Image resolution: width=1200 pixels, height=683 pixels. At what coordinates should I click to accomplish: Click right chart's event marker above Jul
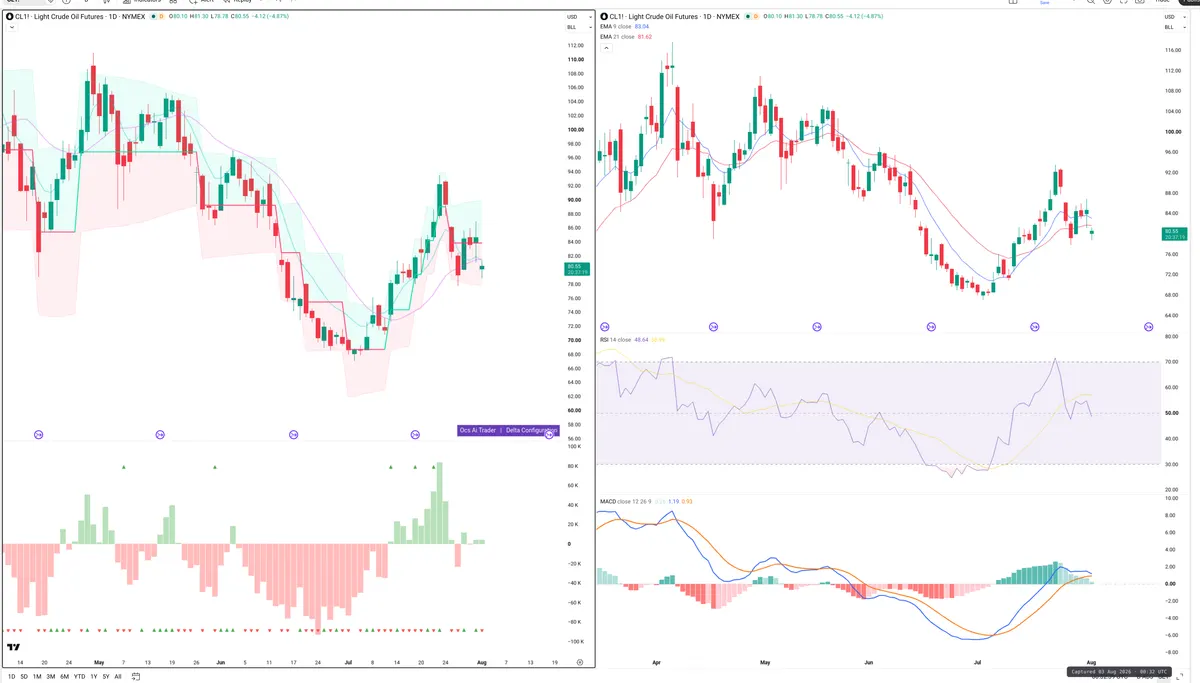point(1034,327)
